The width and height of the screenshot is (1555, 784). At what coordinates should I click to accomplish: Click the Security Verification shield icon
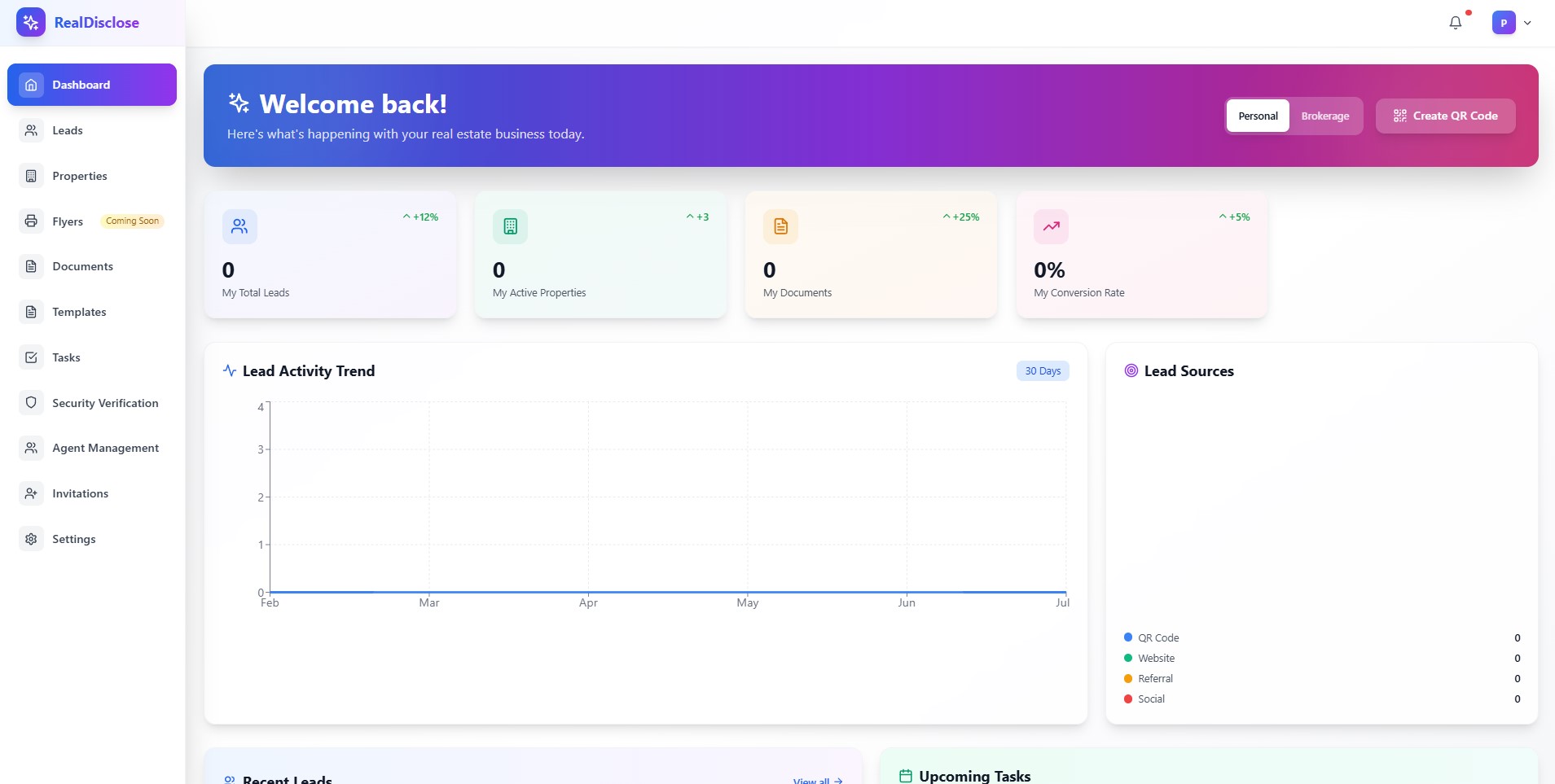coord(31,402)
